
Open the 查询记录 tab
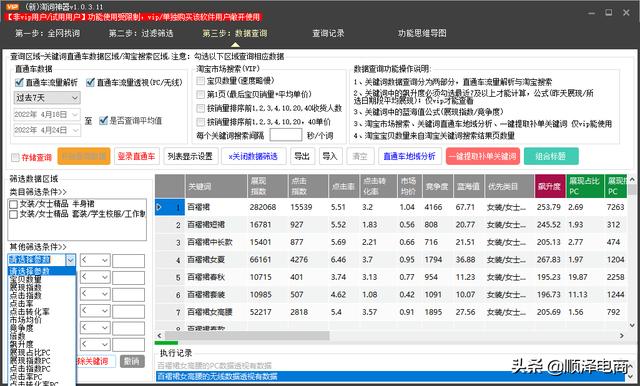328,33
